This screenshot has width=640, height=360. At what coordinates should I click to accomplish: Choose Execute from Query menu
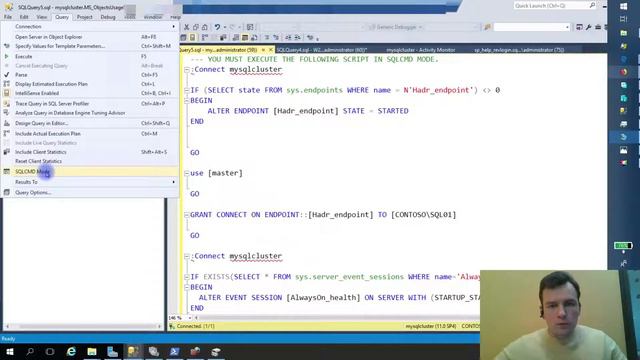click(90, 56)
